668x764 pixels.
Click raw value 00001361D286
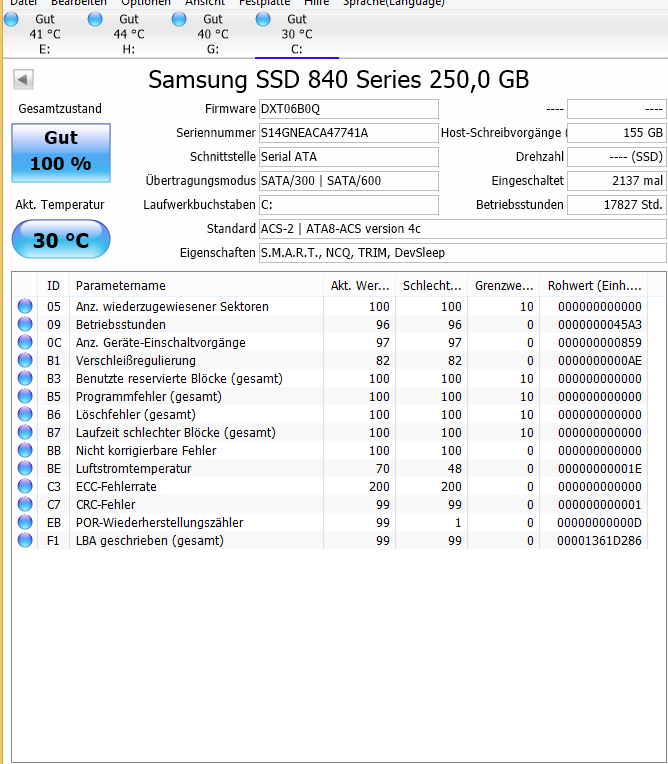pos(600,541)
